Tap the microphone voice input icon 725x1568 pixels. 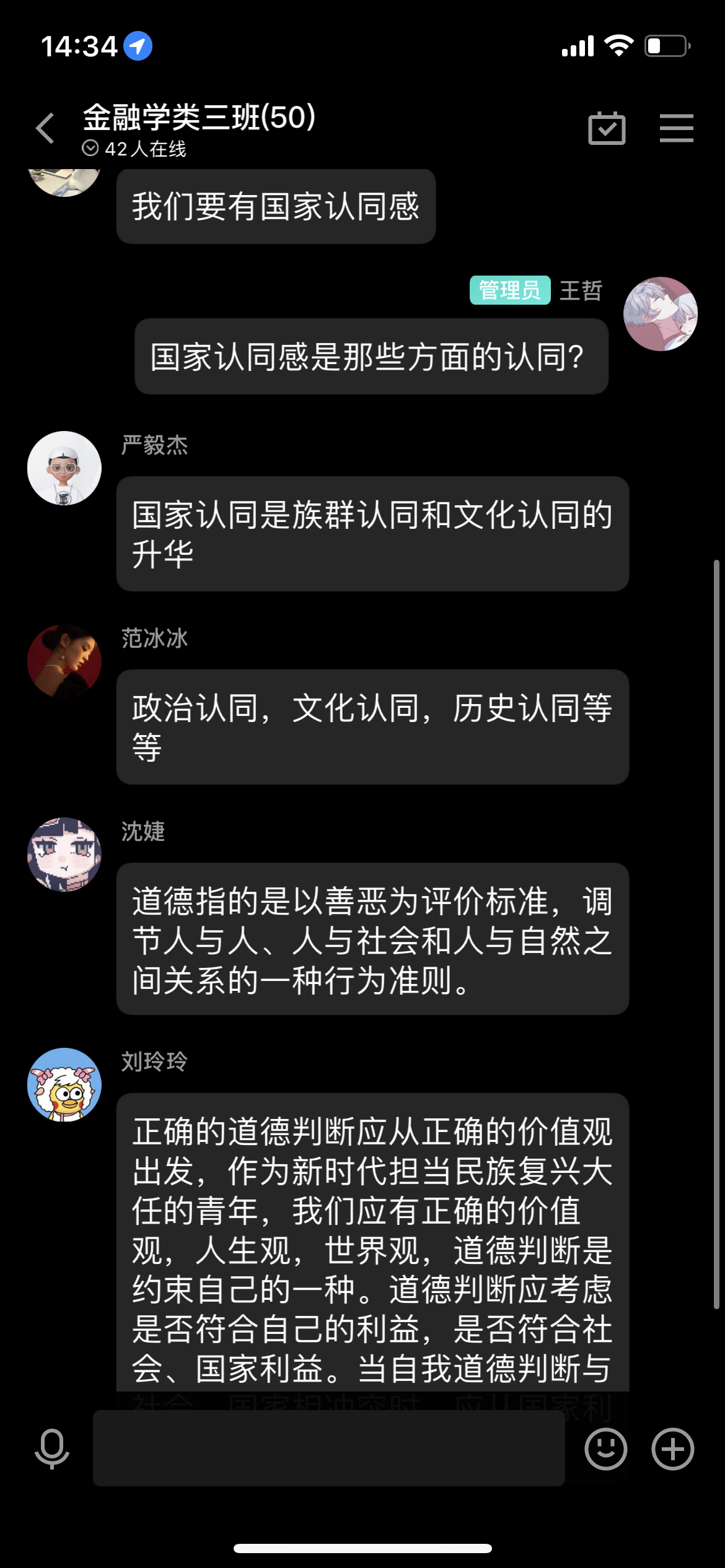tap(52, 1449)
